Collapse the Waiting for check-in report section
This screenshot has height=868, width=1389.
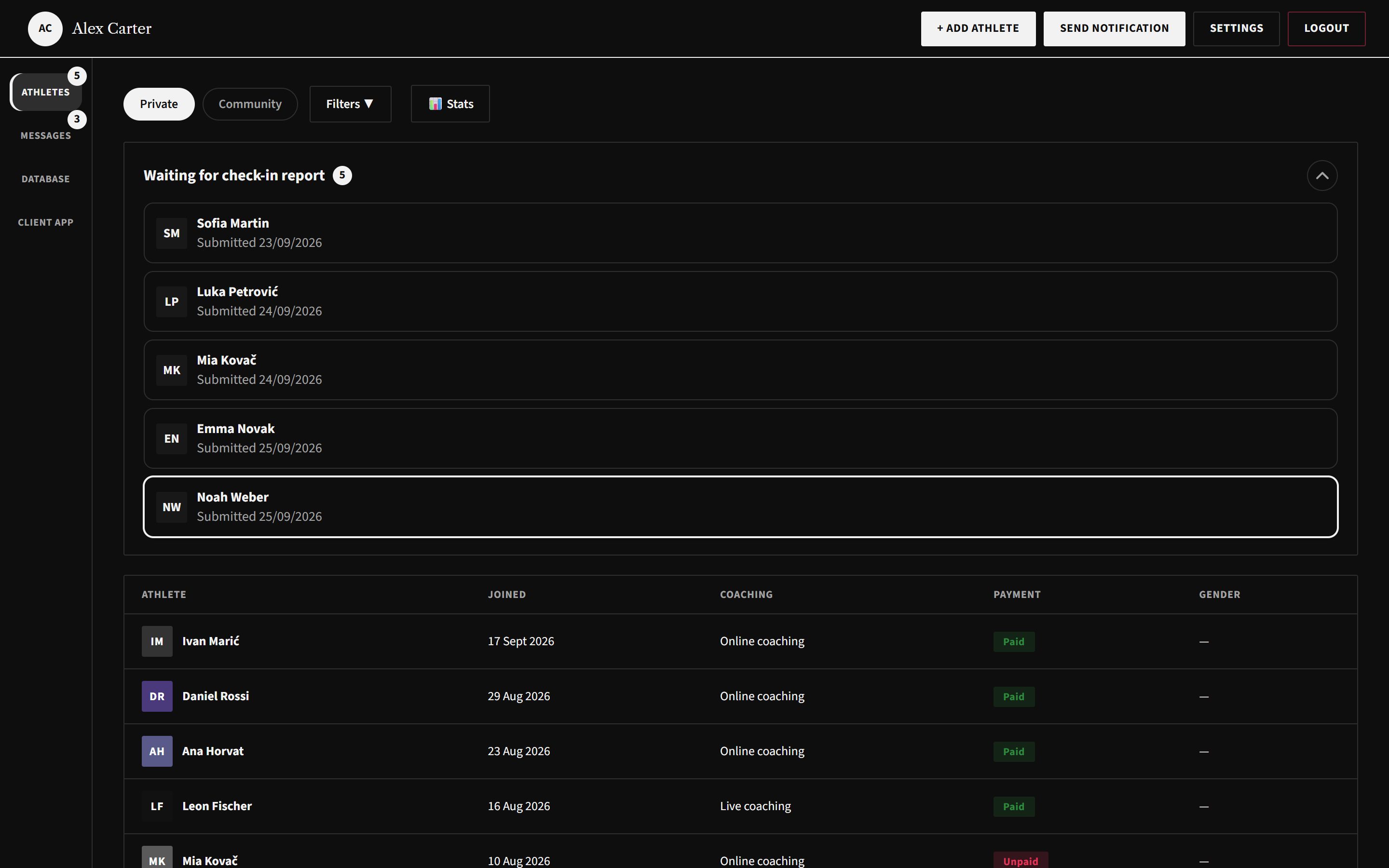1322,176
